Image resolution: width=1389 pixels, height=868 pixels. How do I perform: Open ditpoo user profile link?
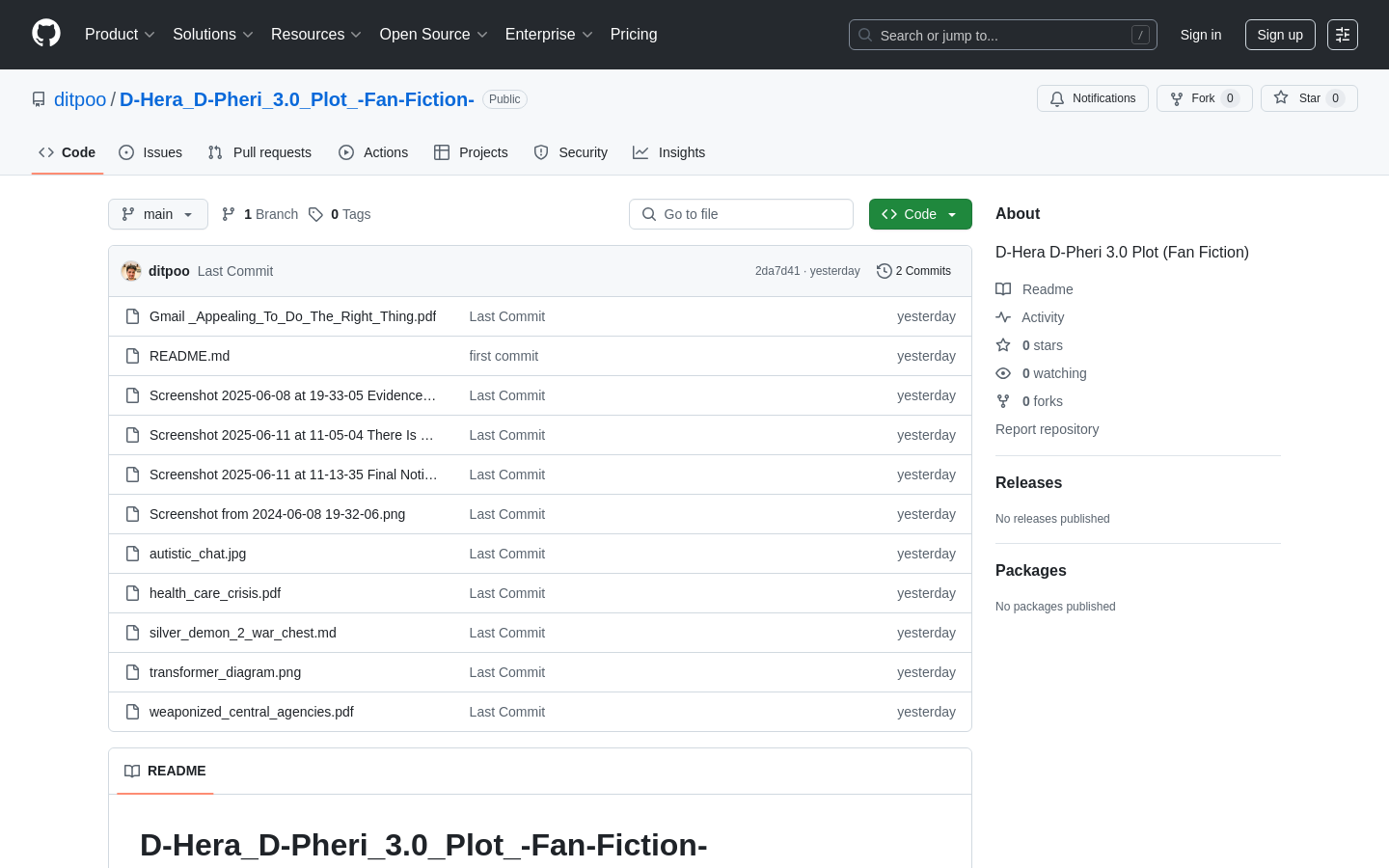pyautogui.click(x=80, y=99)
